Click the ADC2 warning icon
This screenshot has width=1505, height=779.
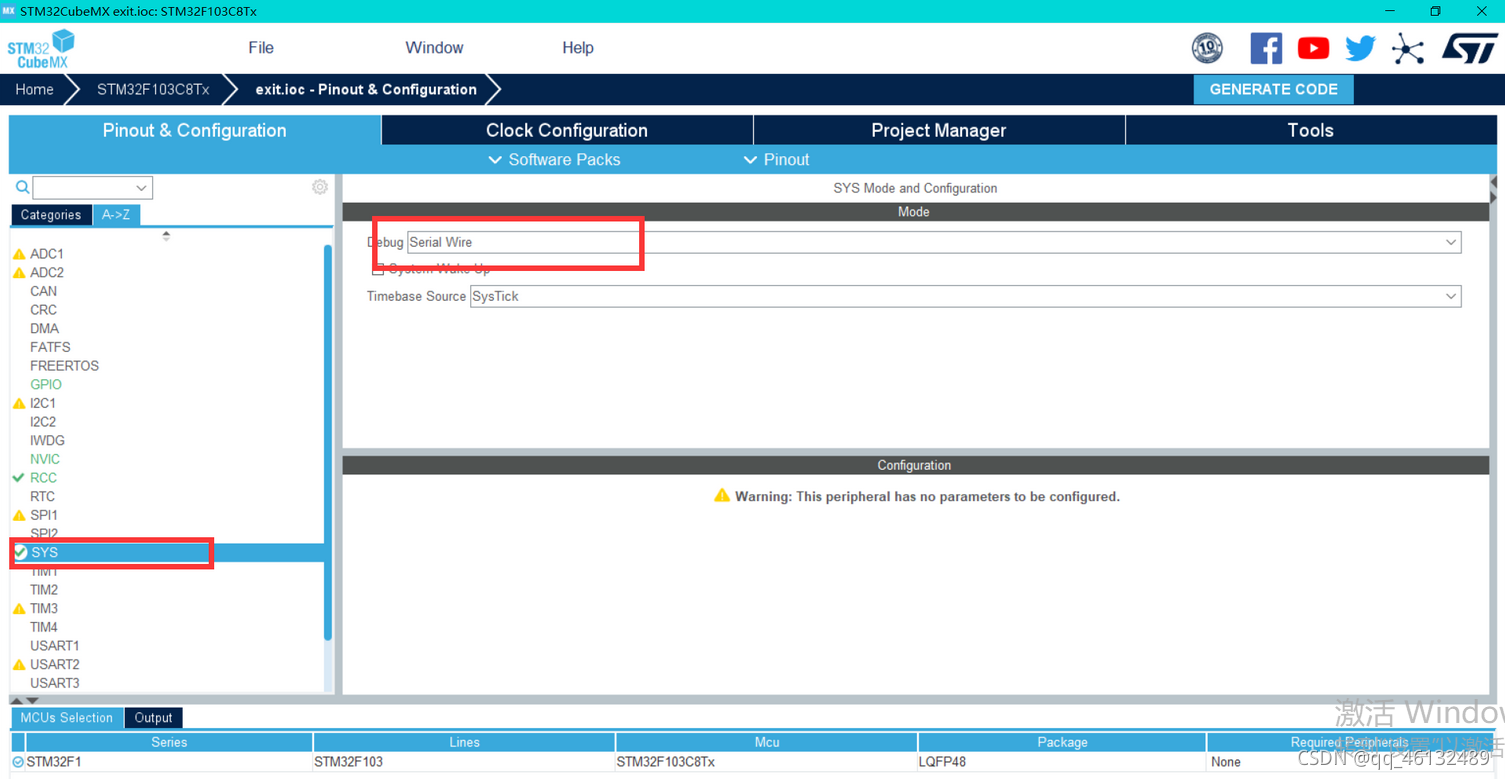19,273
